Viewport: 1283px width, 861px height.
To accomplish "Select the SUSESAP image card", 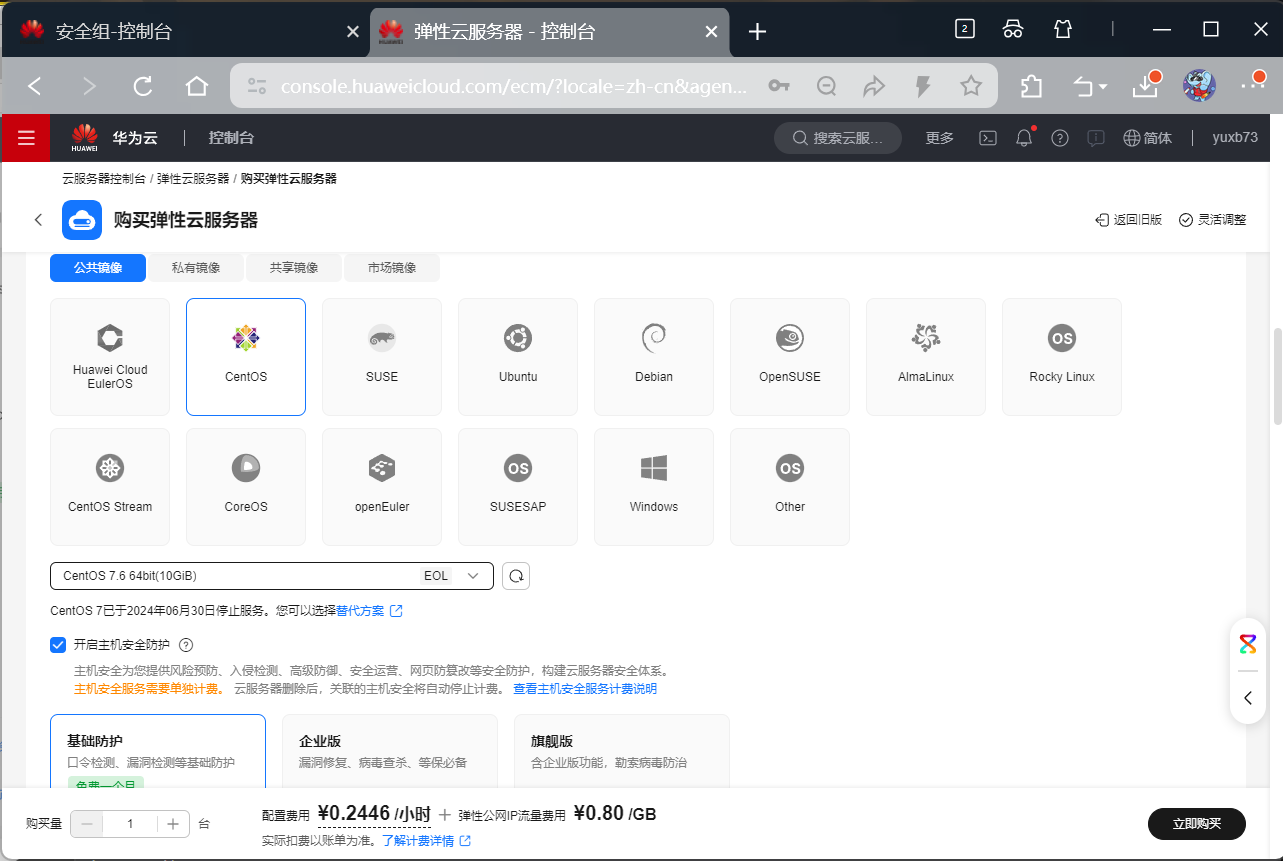I will 518,487.
